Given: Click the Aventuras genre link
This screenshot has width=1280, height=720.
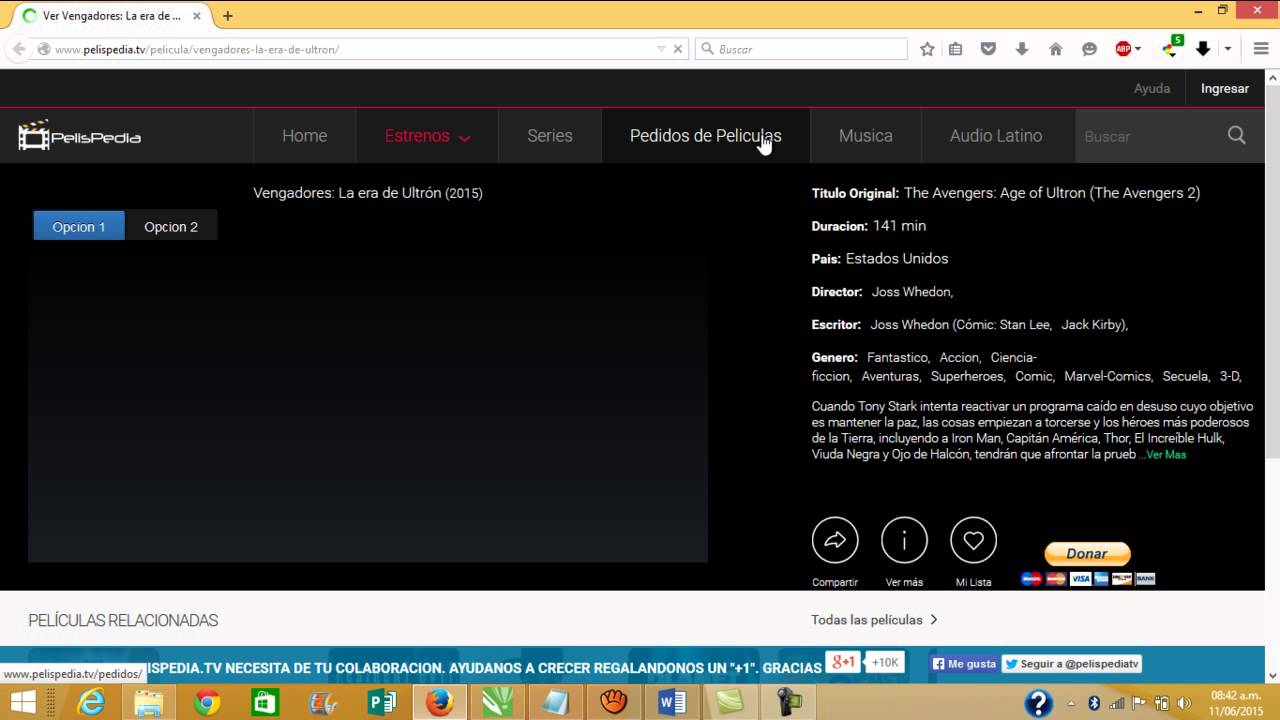Looking at the screenshot, I should (890, 376).
